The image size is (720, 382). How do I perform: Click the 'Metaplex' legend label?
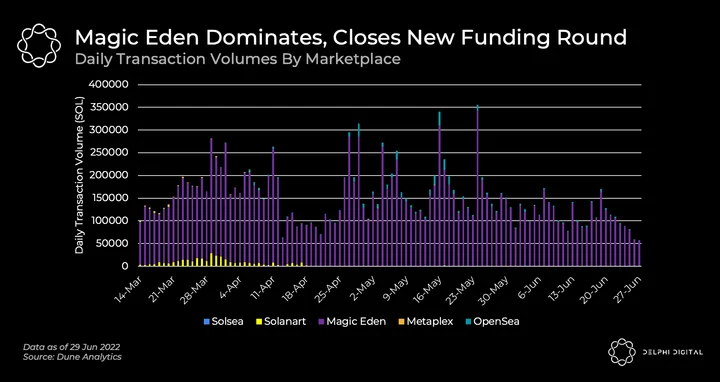click(x=429, y=322)
